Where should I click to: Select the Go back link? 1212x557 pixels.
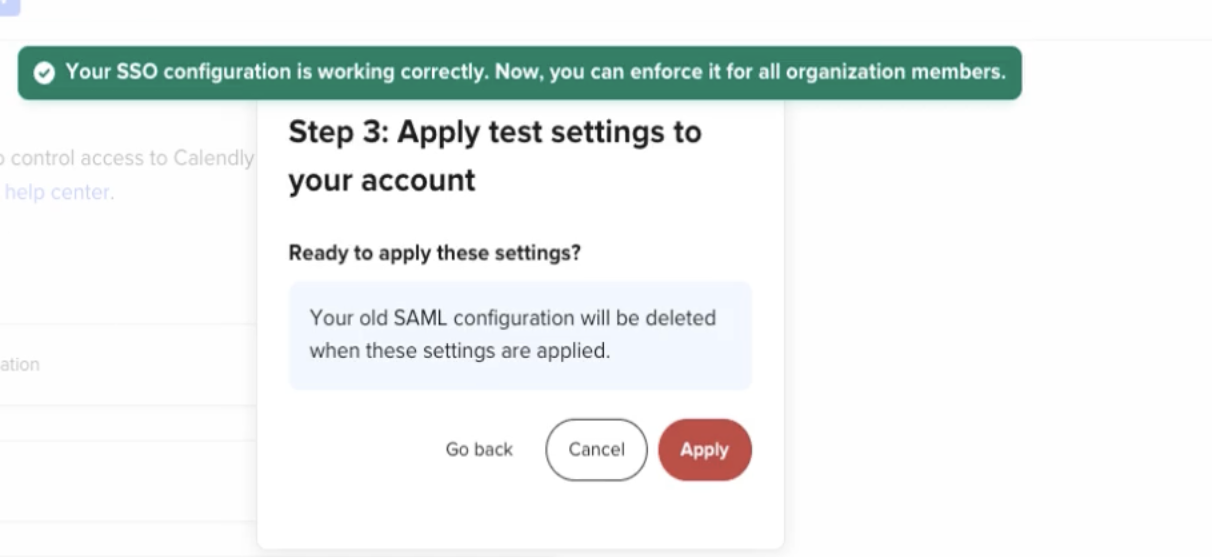479,450
